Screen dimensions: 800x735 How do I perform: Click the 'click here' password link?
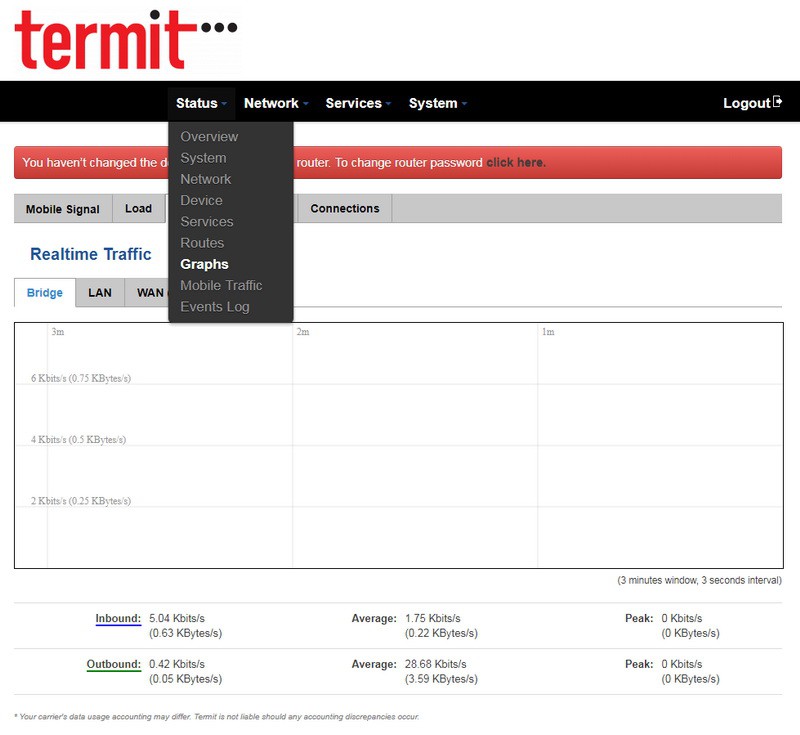(516, 163)
